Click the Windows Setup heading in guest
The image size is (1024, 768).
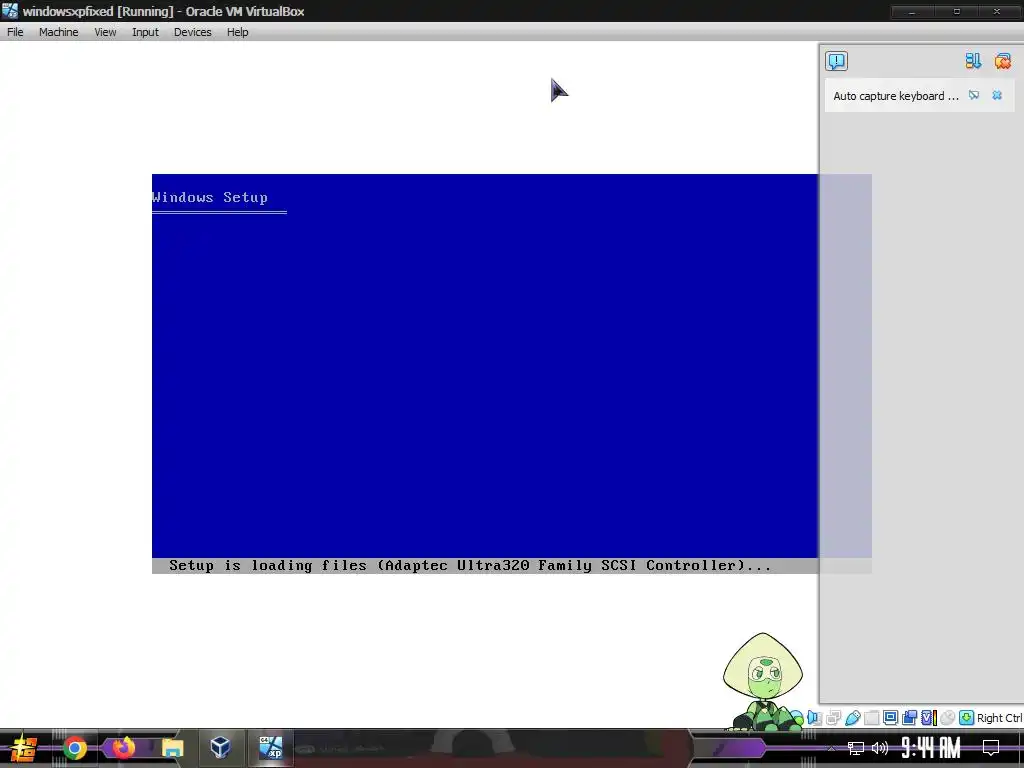(x=210, y=197)
